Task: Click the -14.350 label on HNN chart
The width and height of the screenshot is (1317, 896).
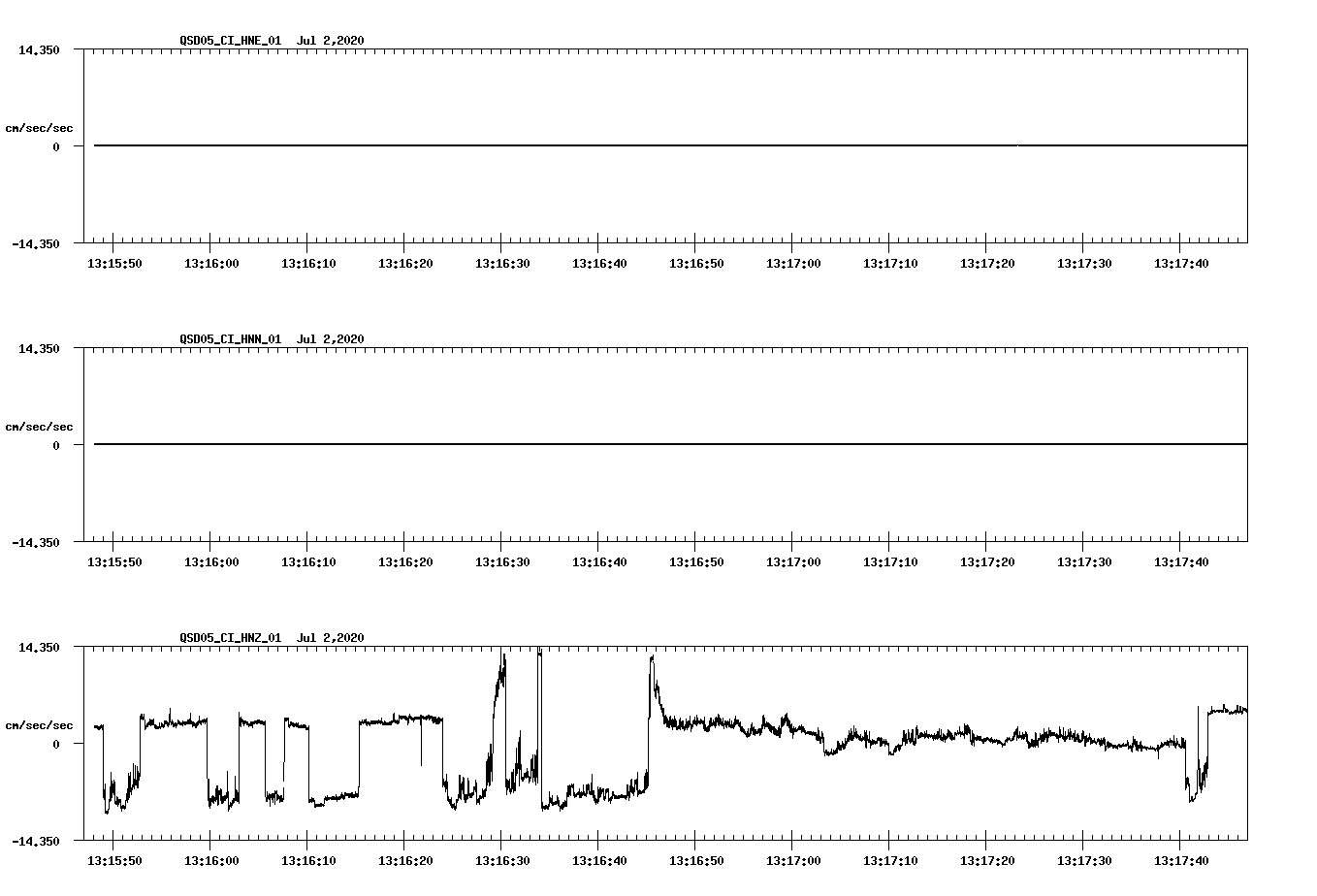Action: tap(36, 542)
